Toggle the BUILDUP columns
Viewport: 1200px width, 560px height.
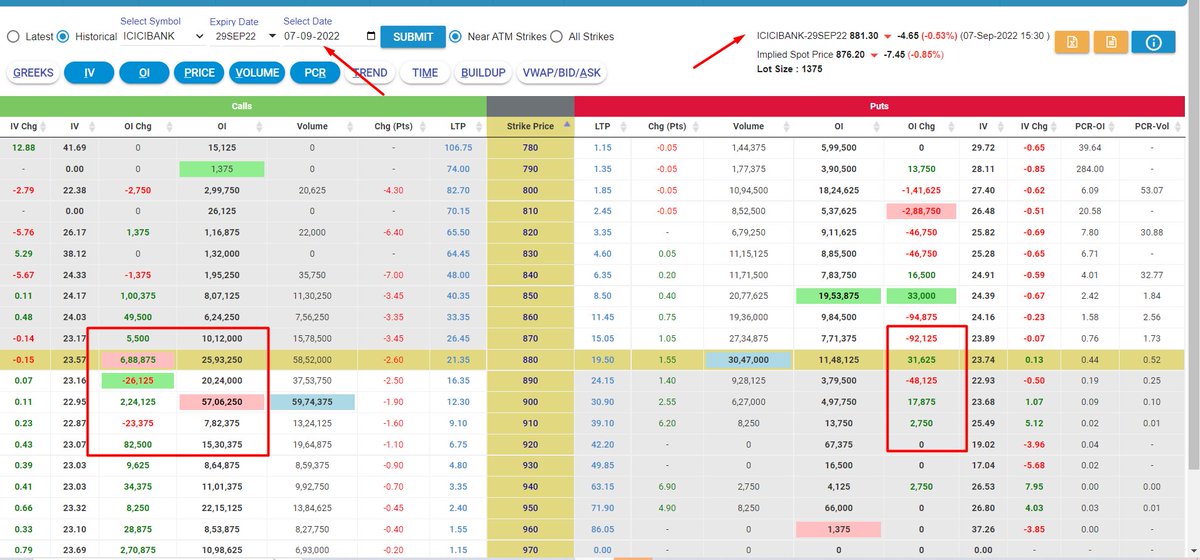pyautogui.click(x=483, y=73)
